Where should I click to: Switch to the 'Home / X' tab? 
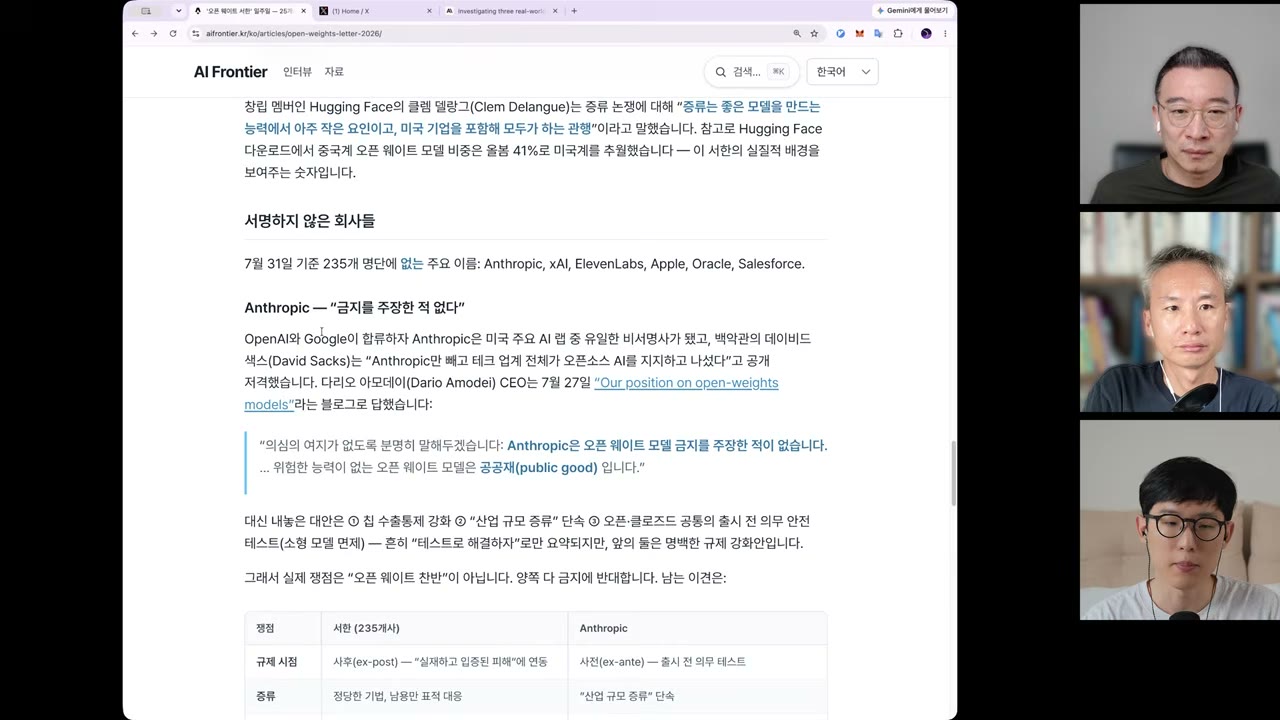click(x=375, y=11)
